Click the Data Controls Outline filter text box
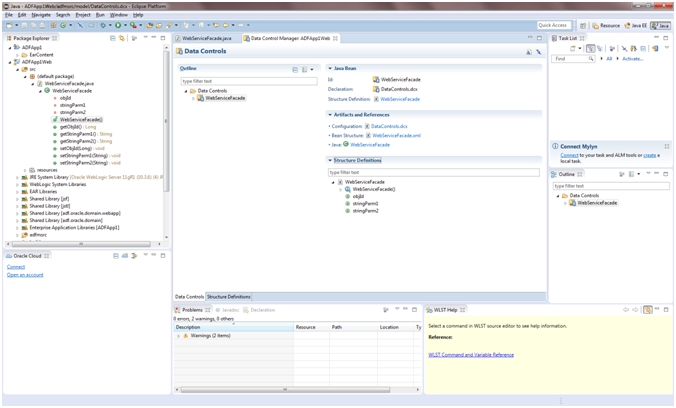The width and height of the screenshot is (676, 408). coord(249,81)
